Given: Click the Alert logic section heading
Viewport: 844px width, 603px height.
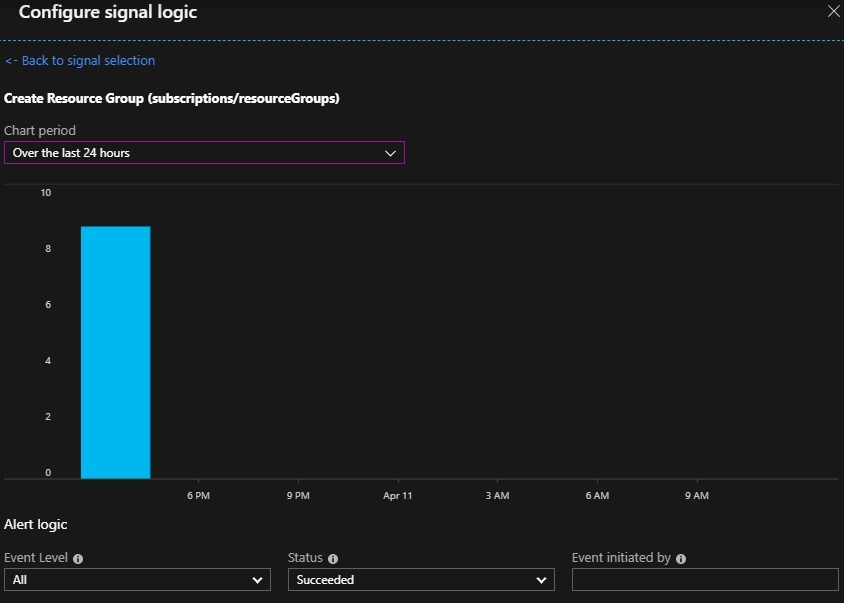Looking at the screenshot, I should click(x=36, y=524).
